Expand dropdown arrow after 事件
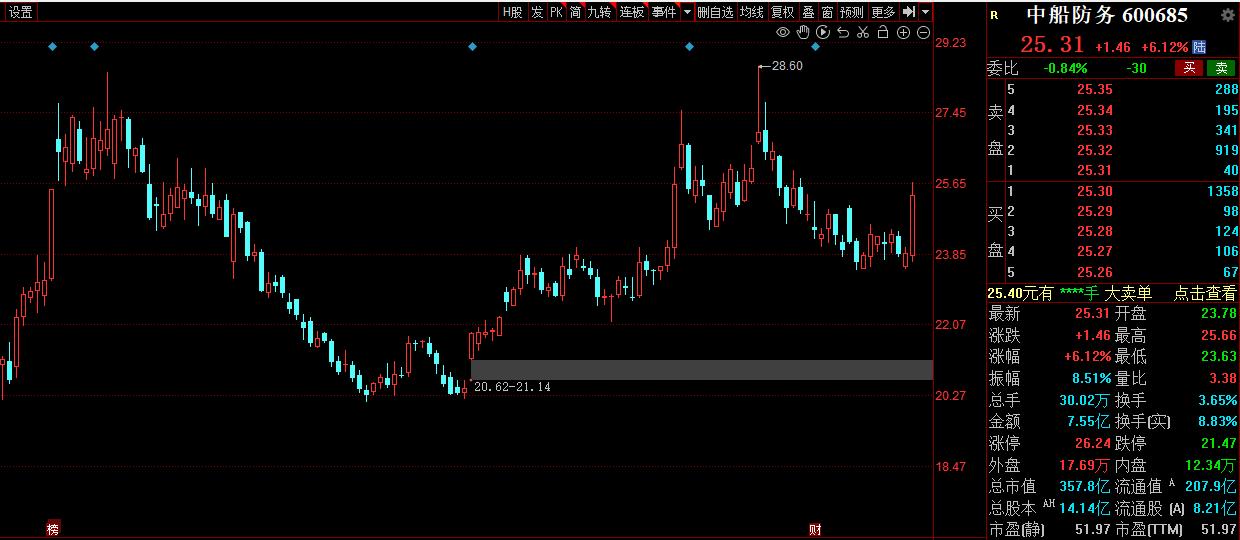 tap(687, 12)
